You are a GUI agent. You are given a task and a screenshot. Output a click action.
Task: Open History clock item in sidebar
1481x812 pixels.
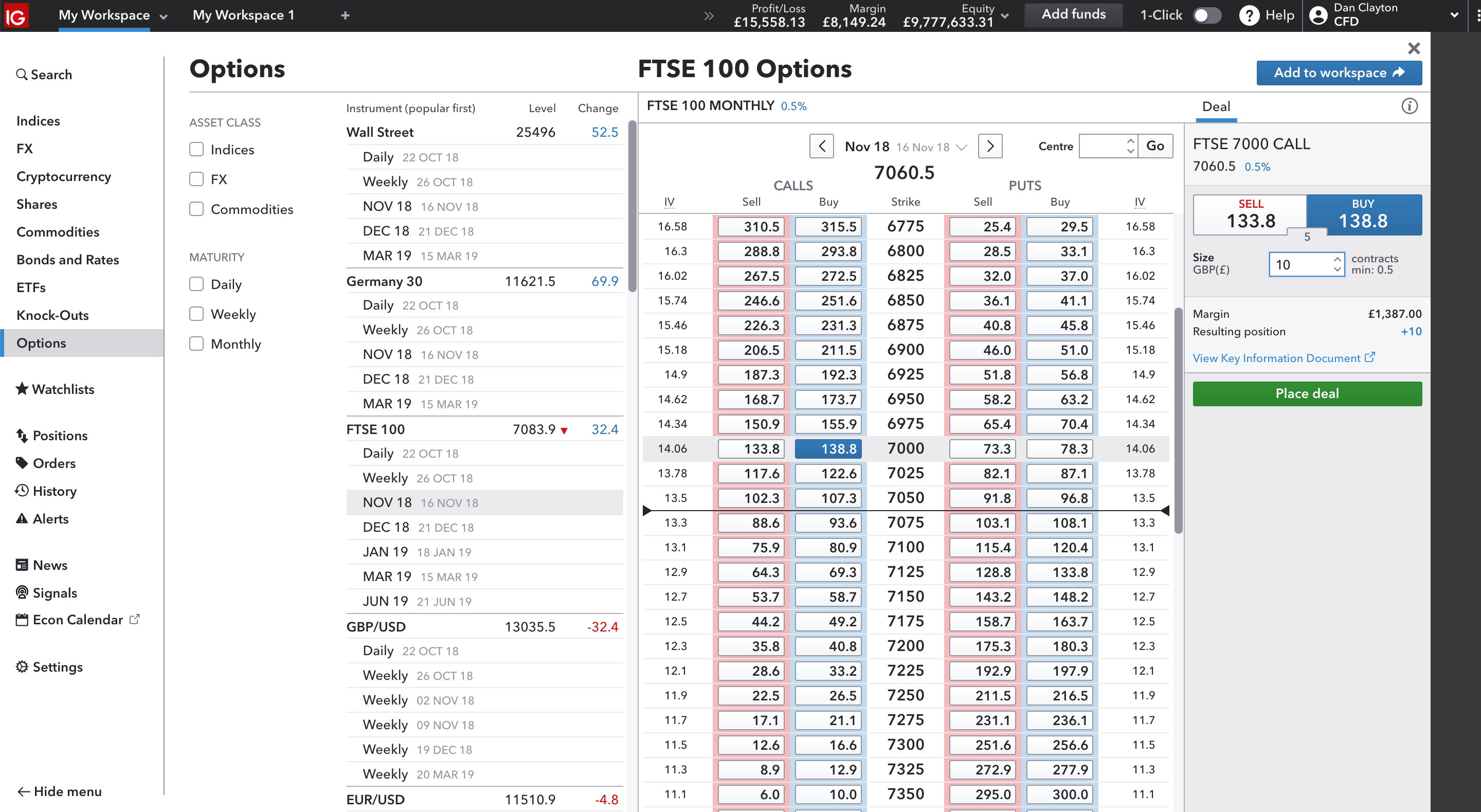pyautogui.click(x=46, y=491)
